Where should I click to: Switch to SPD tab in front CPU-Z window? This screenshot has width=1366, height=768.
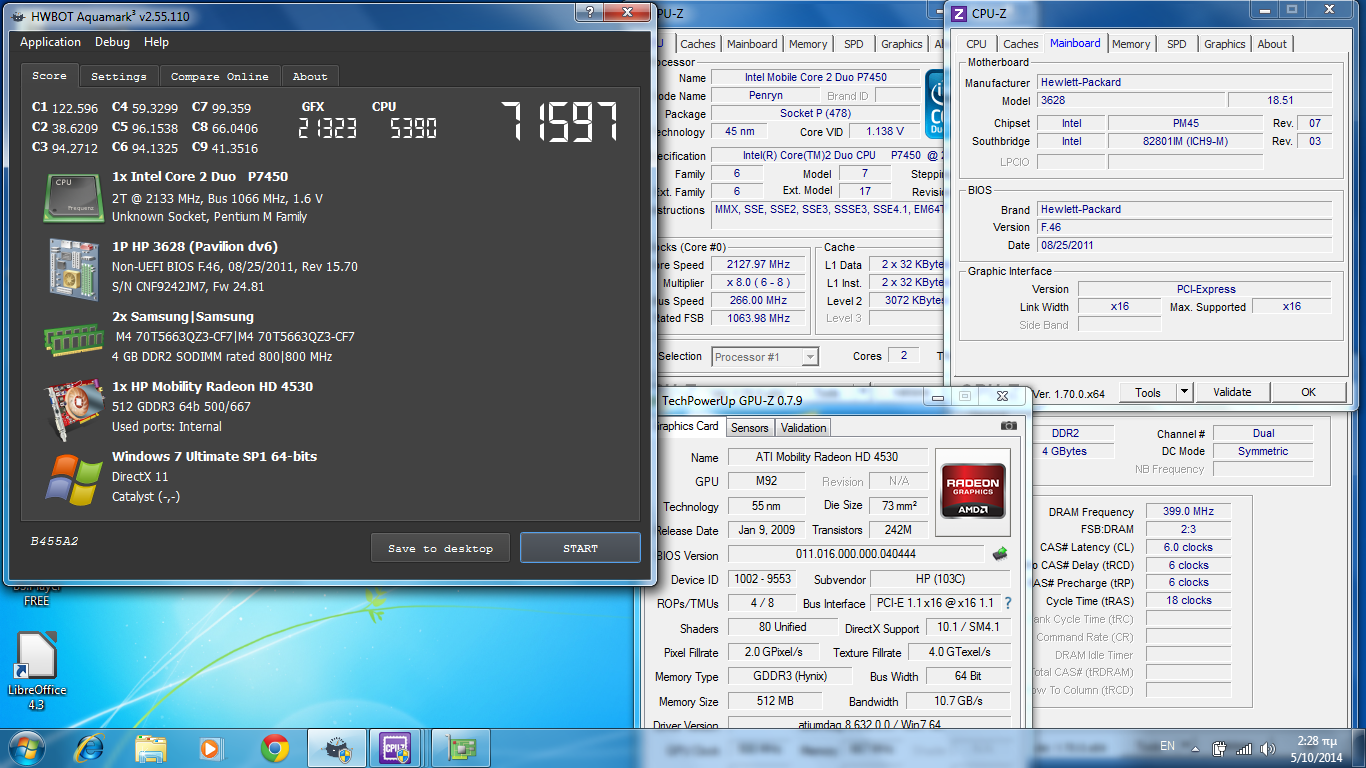coord(1177,44)
